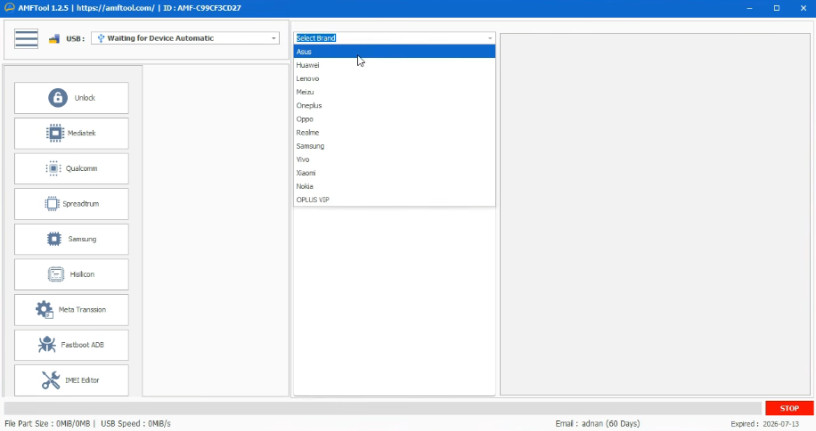This screenshot has width=816, height=431.
Task: Close the AMFTool window
Action: 803,8
